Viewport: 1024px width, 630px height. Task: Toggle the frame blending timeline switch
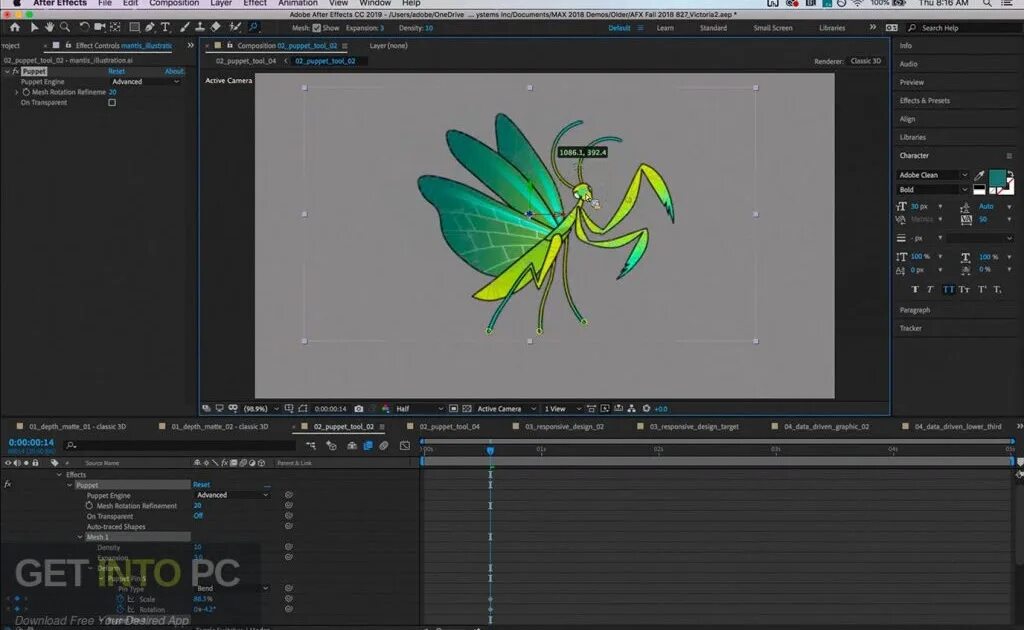coord(368,445)
